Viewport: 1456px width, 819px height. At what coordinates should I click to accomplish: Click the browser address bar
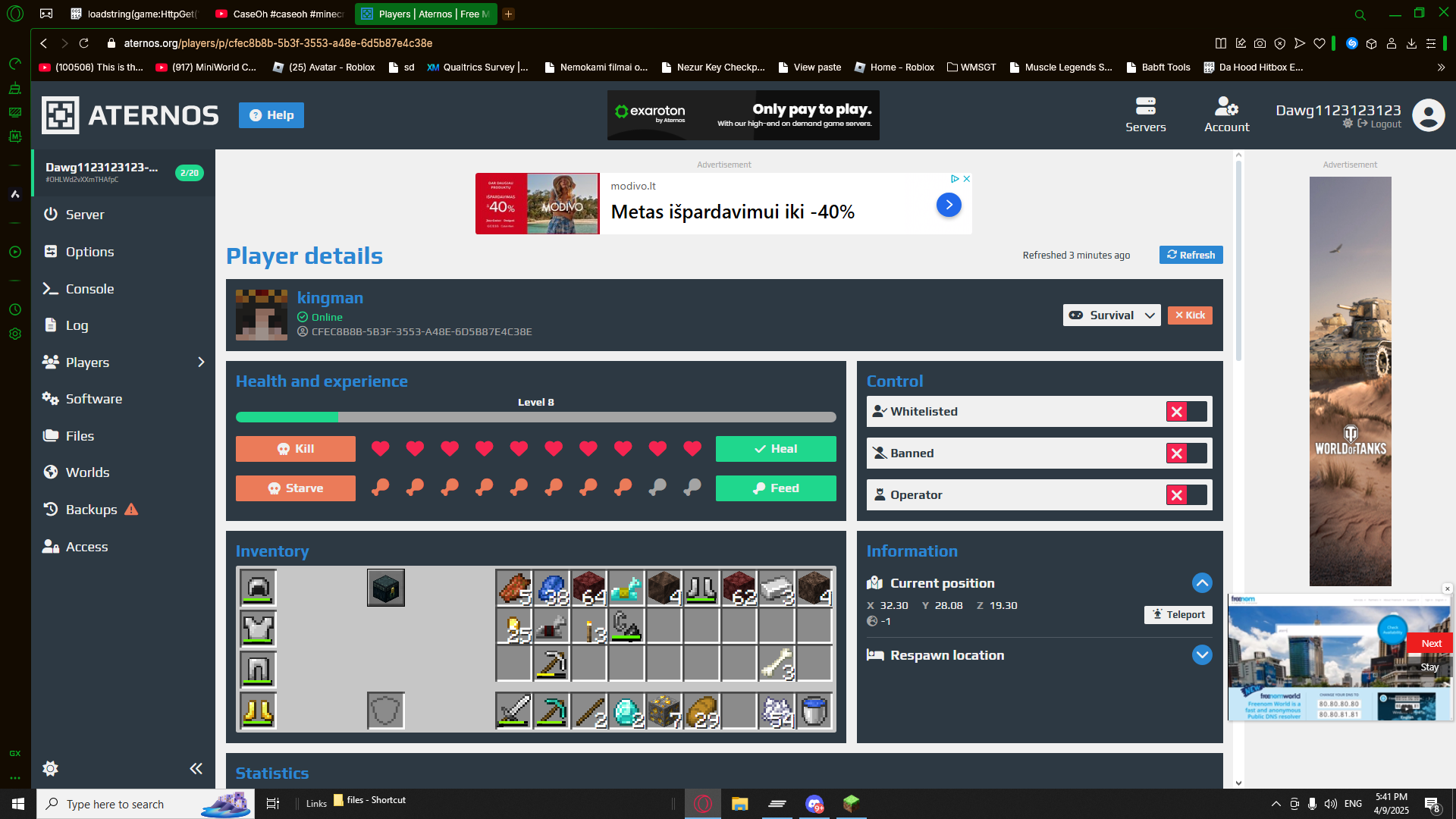click(652, 43)
